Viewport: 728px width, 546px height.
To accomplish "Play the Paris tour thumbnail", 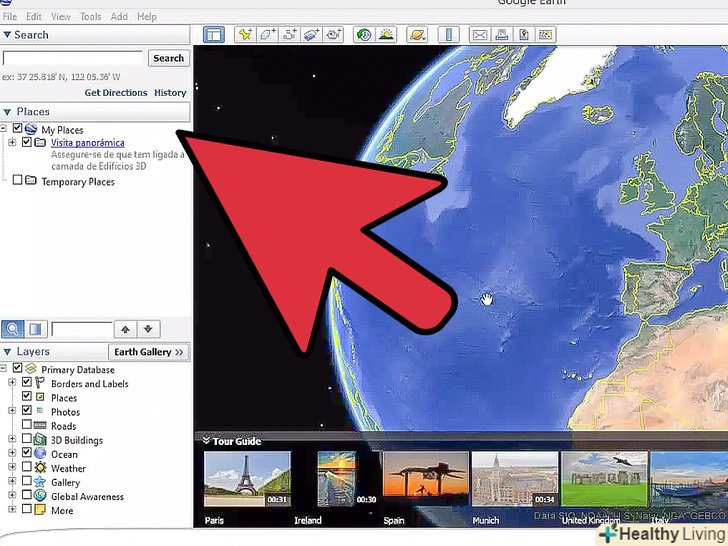I will click(x=247, y=479).
